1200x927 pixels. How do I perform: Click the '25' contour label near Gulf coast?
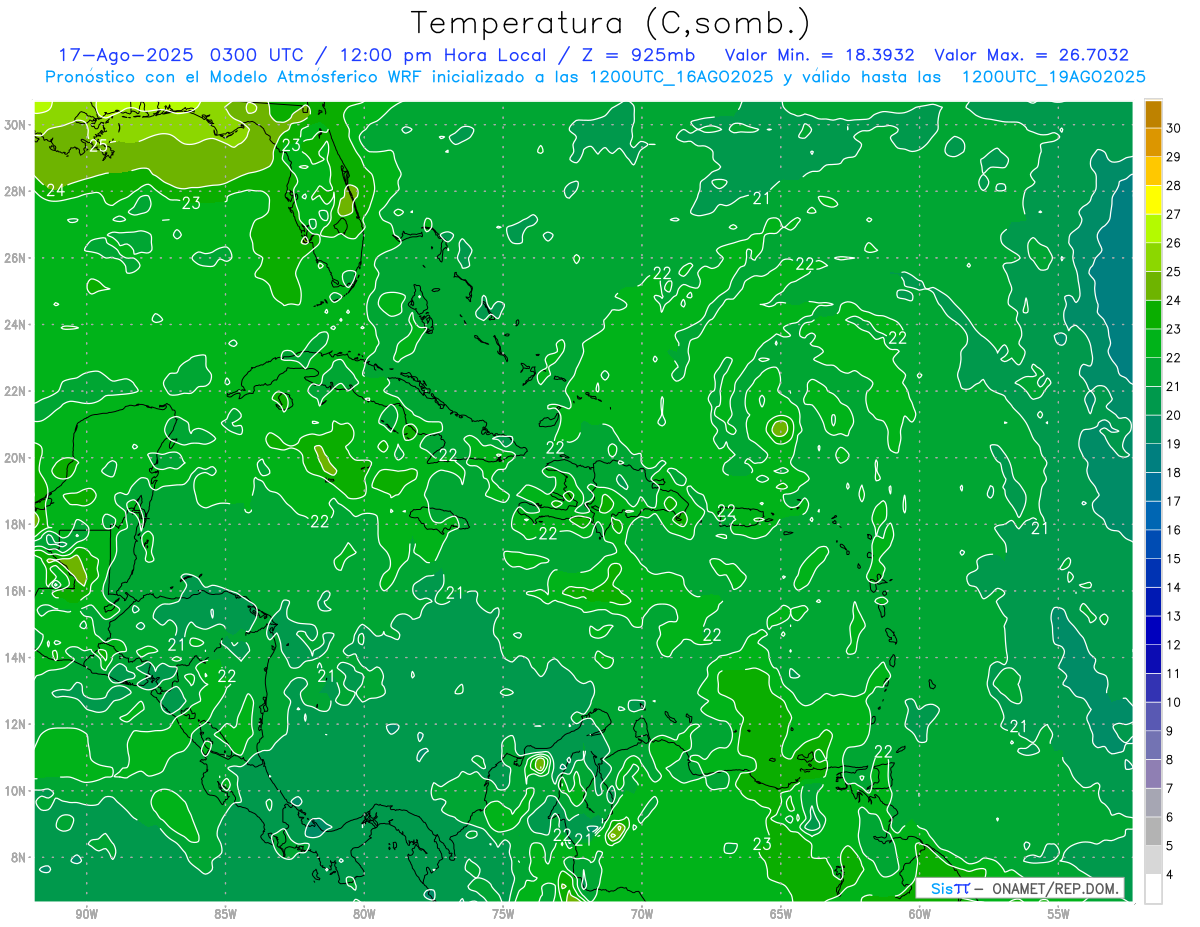[x=99, y=146]
